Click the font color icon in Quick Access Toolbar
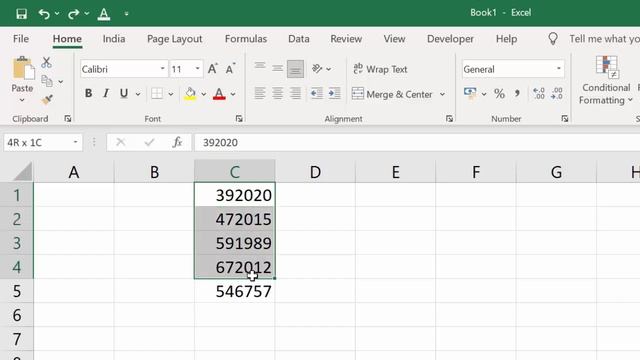The image size is (640, 360). point(104,14)
